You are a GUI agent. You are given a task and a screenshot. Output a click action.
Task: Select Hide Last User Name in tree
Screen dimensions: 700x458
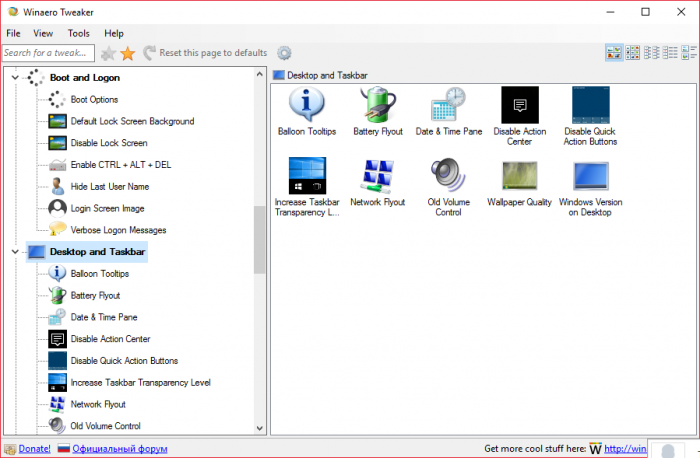coord(110,187)
